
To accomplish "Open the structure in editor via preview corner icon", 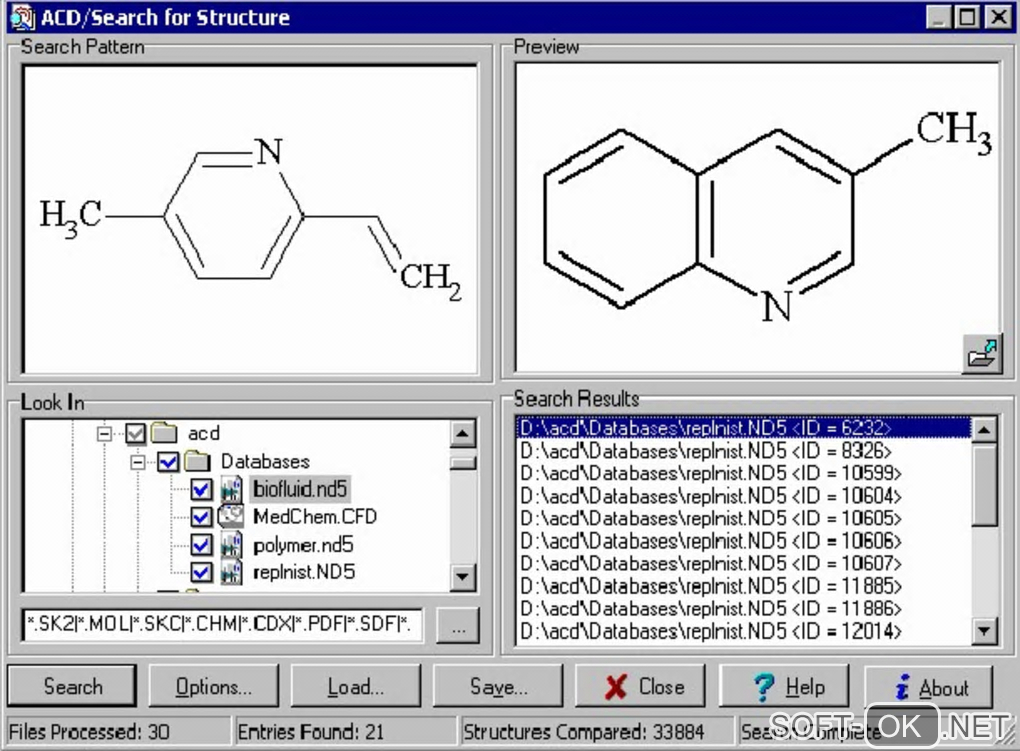I will [x=982, y=353].
